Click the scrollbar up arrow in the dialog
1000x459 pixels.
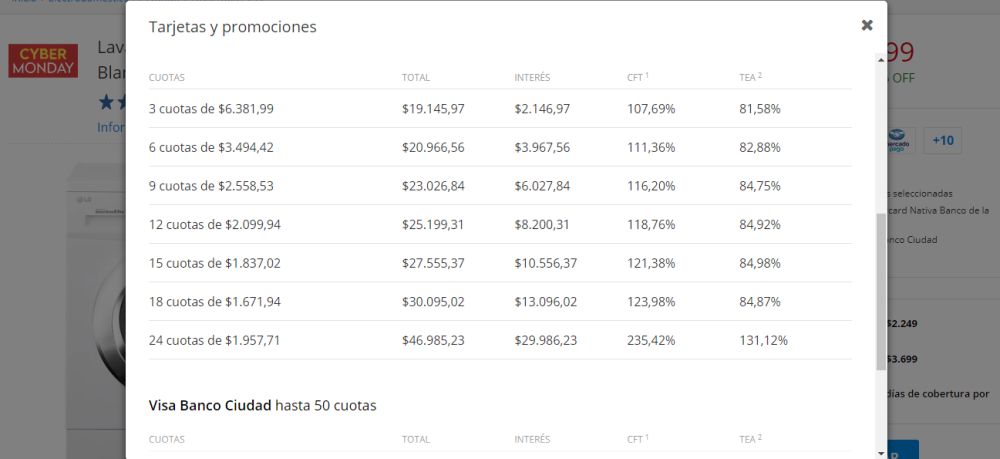881,59
